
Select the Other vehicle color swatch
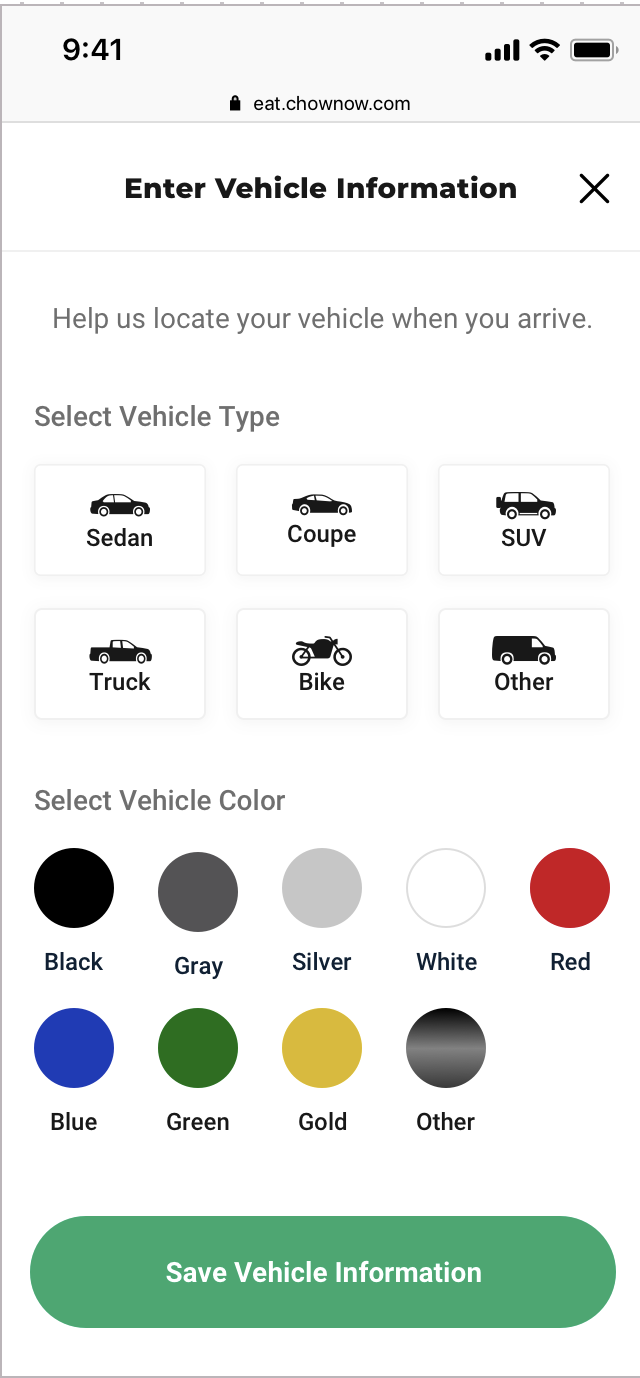[446, 1047]
